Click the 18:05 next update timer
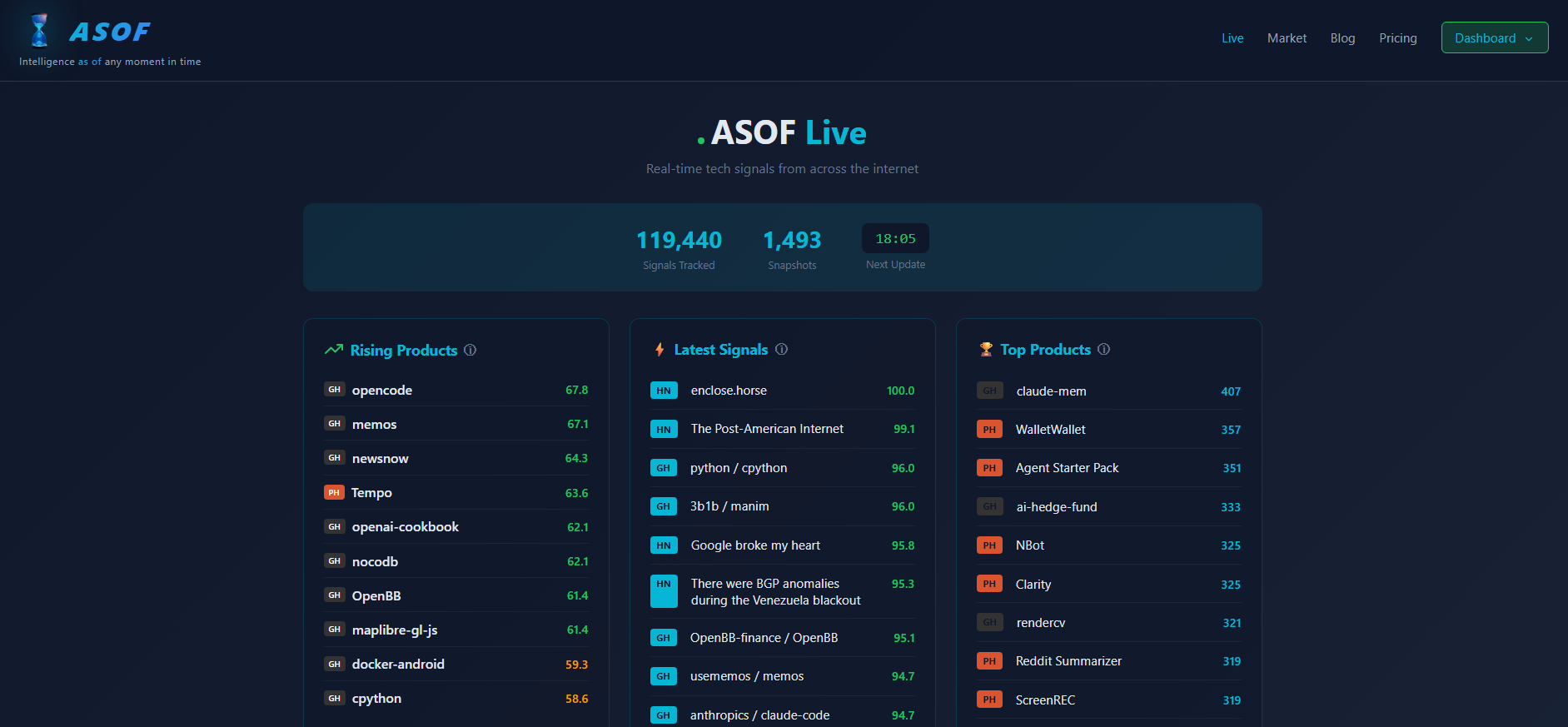The image size is (1568, 727). click(895, 238)
